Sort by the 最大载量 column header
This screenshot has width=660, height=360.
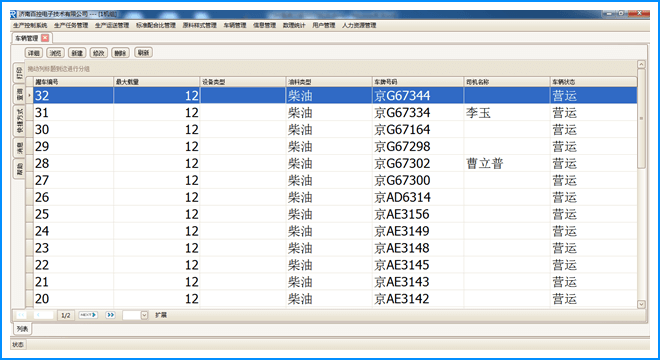pyautogui.click(x=157, y=82)
